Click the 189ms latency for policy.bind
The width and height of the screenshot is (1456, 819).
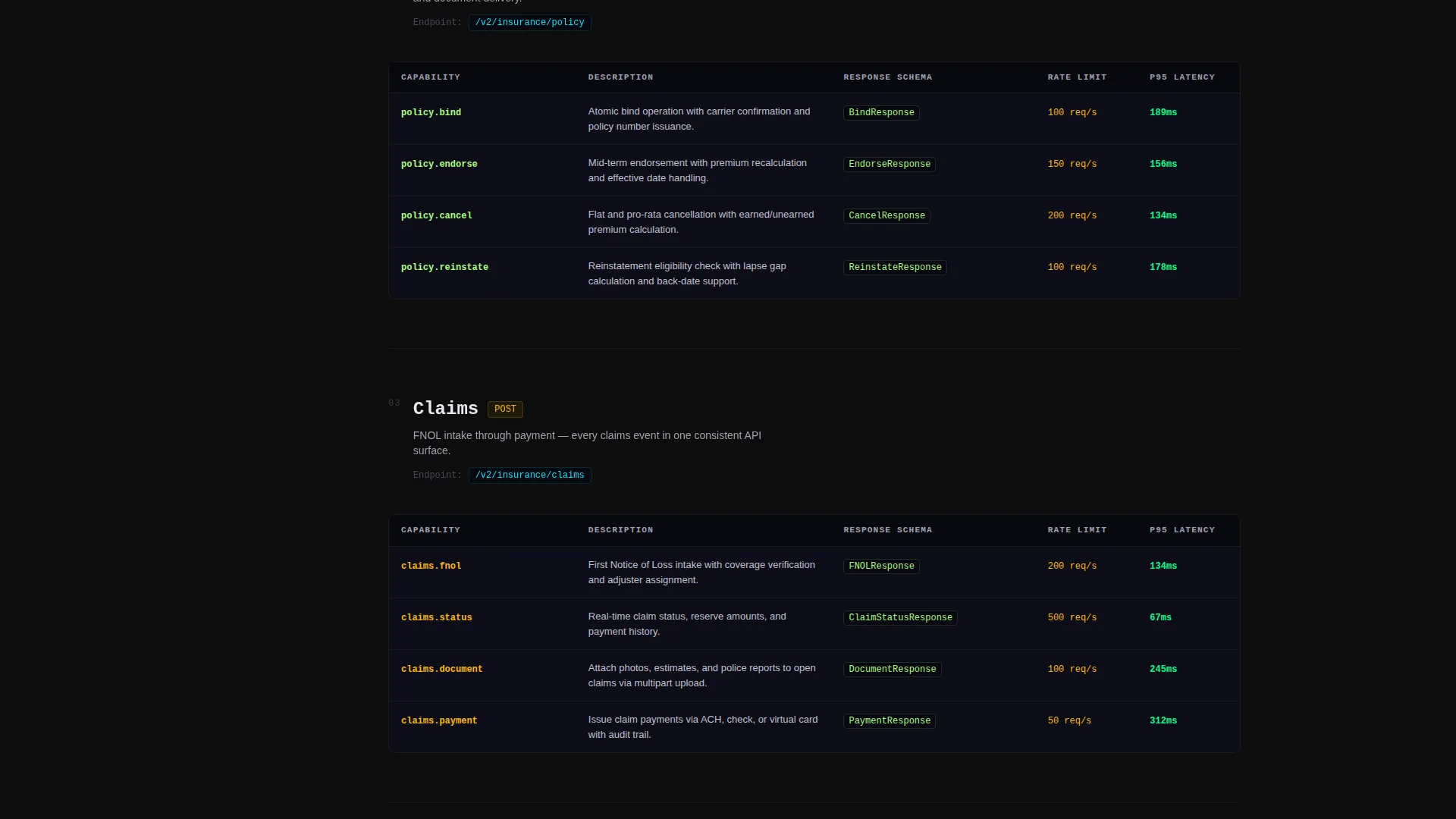(1163, 113)
